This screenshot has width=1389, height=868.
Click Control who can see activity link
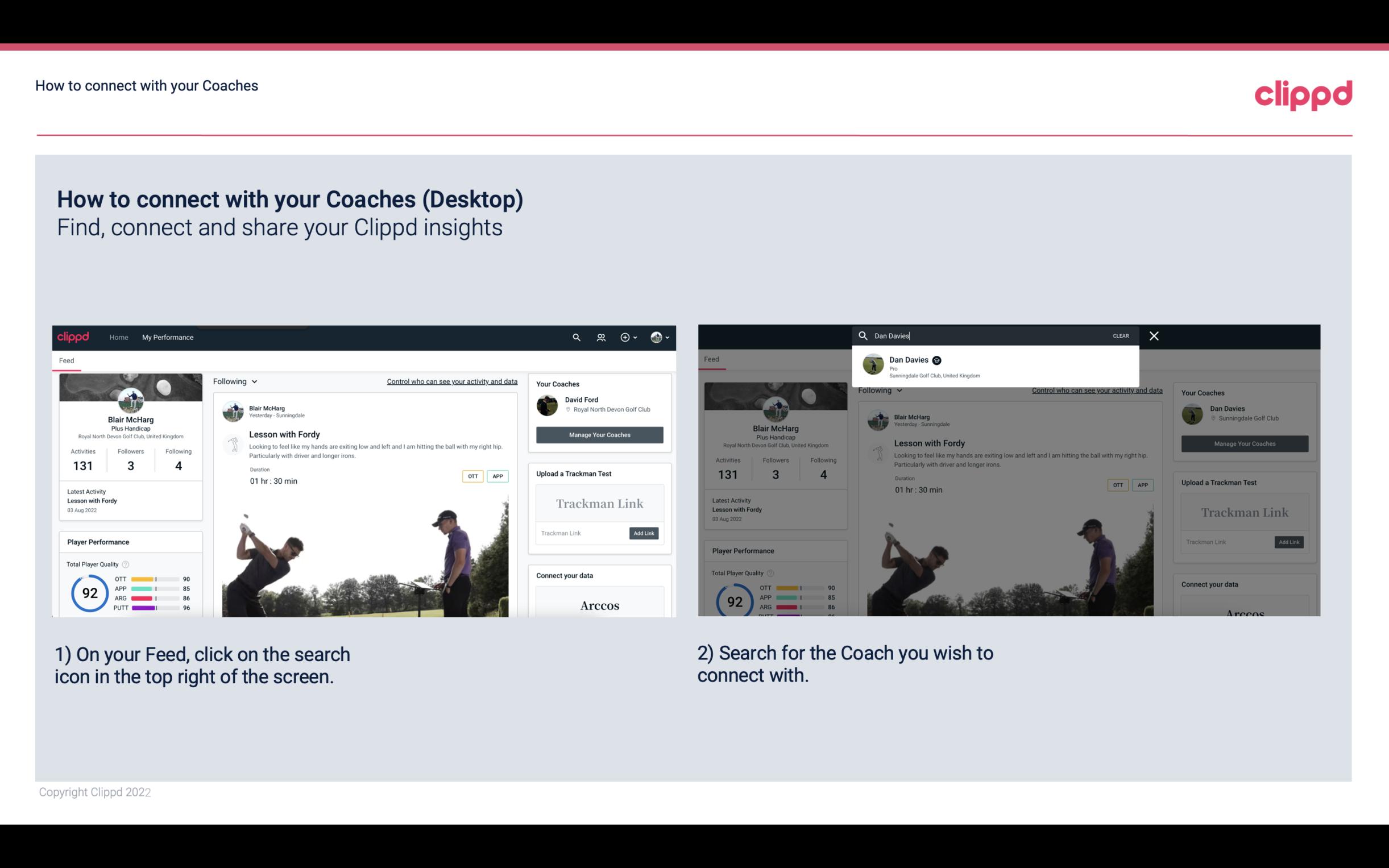[452, 381]
